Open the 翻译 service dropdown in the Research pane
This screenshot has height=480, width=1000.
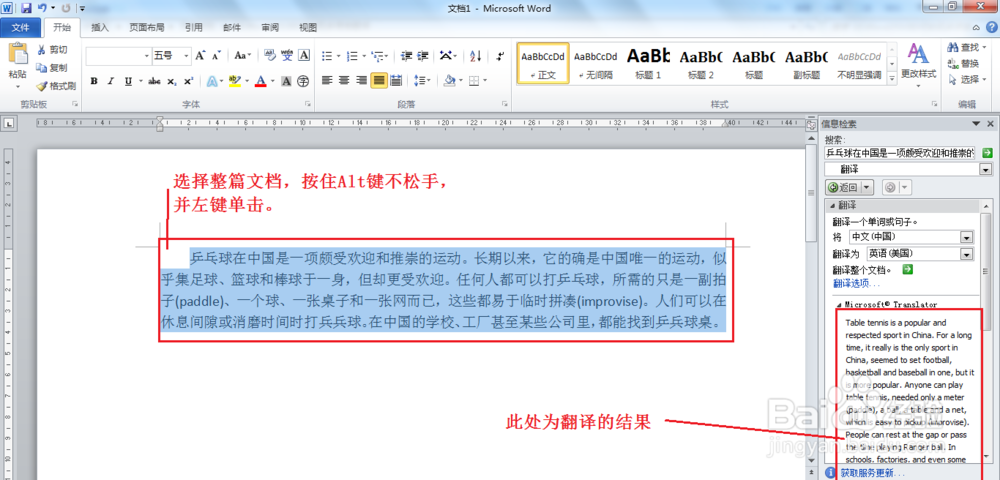click(x=985, y=170)
